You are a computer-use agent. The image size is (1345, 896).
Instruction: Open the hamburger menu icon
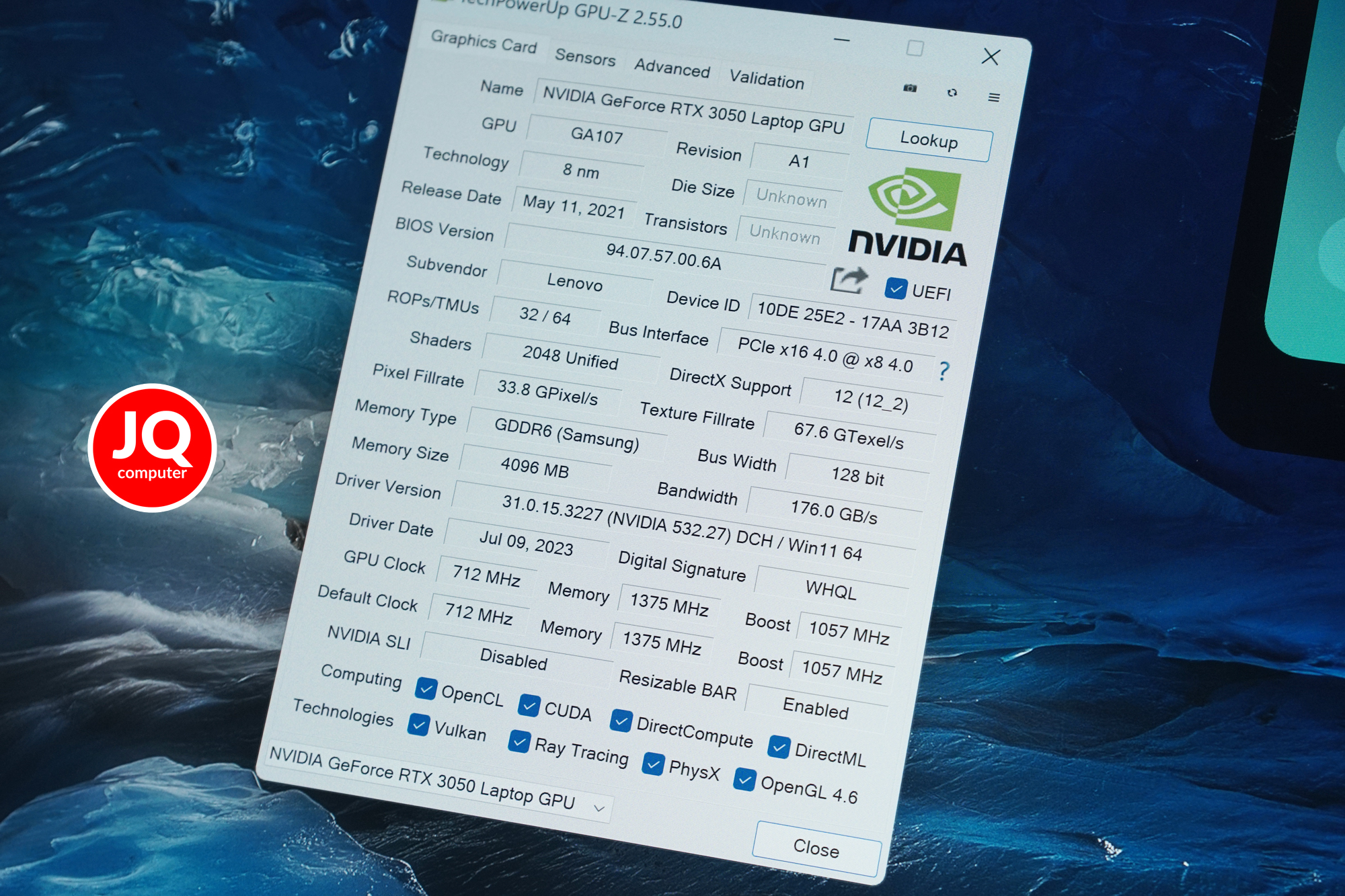point(994,97)
